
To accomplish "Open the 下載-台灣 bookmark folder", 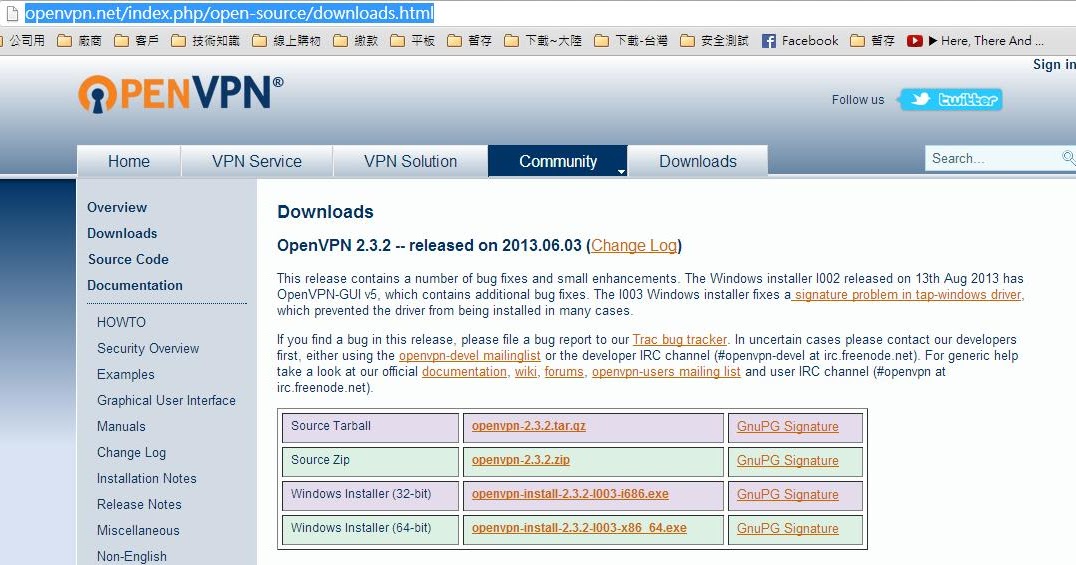I will click(631, 41).
